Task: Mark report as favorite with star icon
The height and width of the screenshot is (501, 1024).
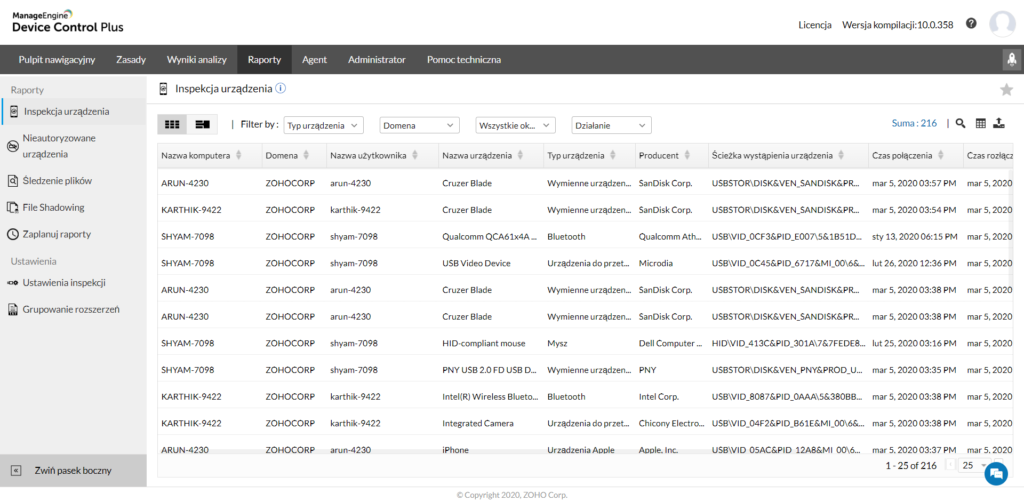Action: coord(1006,89)
